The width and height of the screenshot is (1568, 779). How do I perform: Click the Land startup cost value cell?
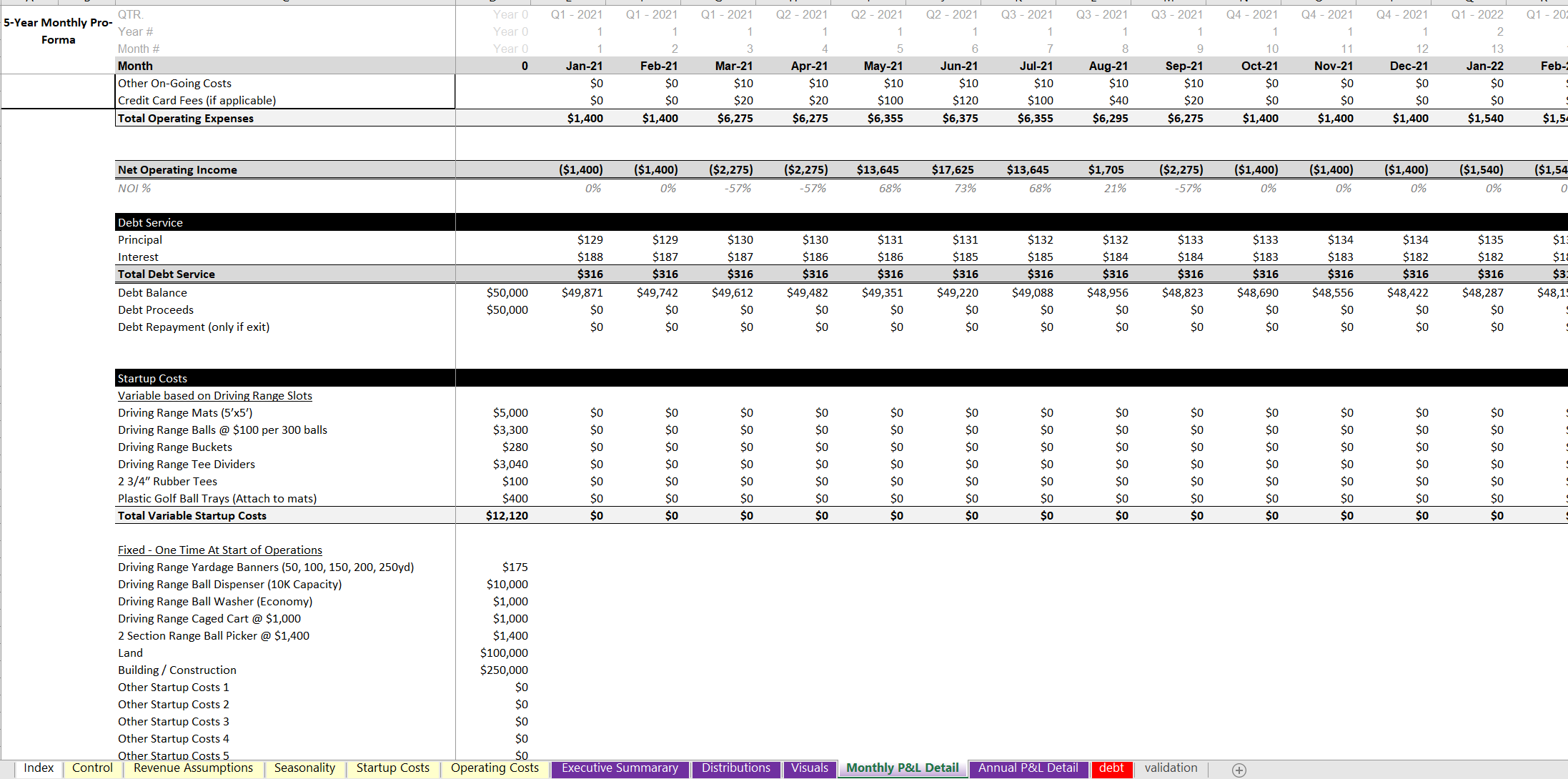[x=504, y=653]
